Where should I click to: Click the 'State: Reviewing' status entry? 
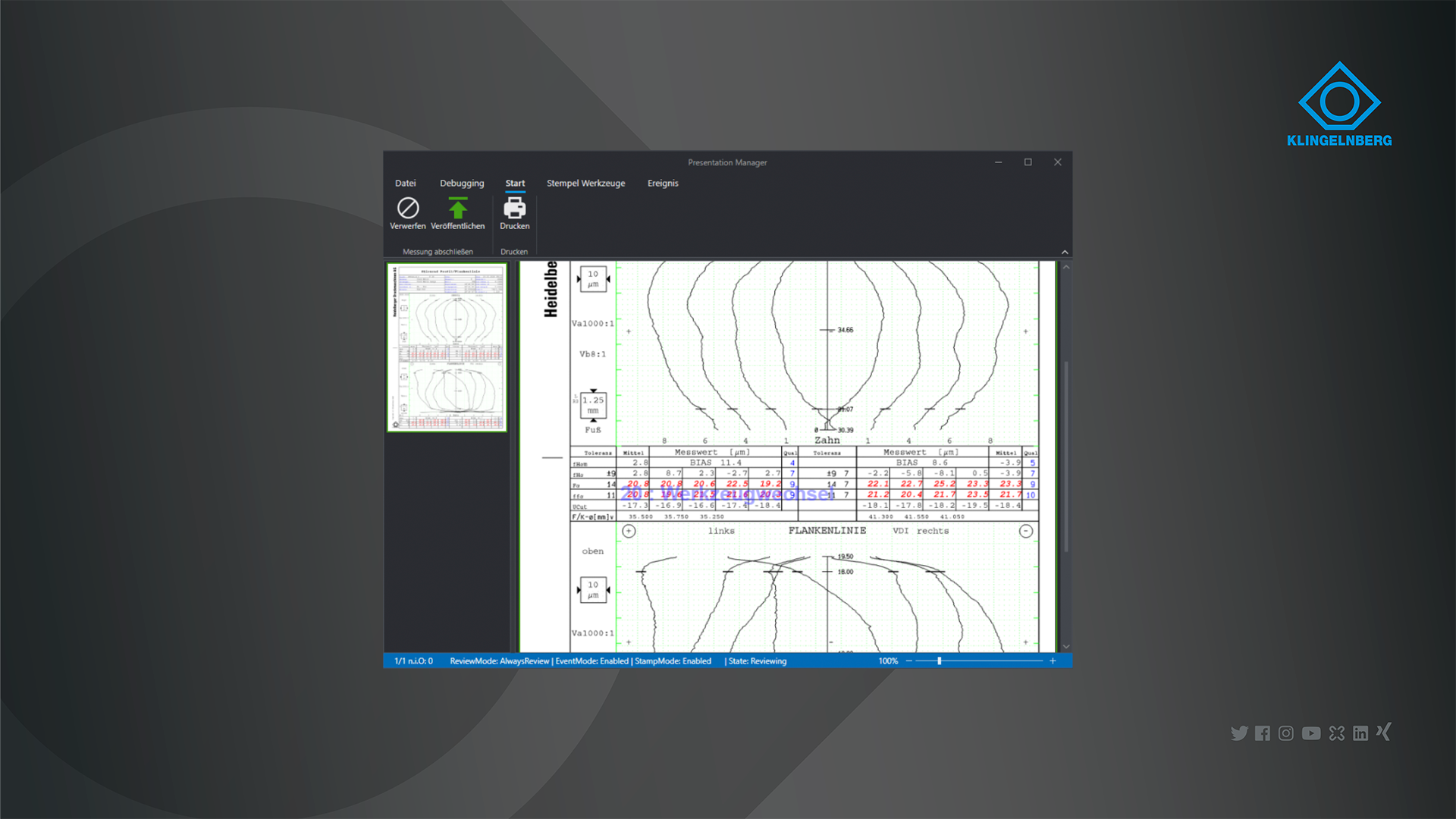758,661
